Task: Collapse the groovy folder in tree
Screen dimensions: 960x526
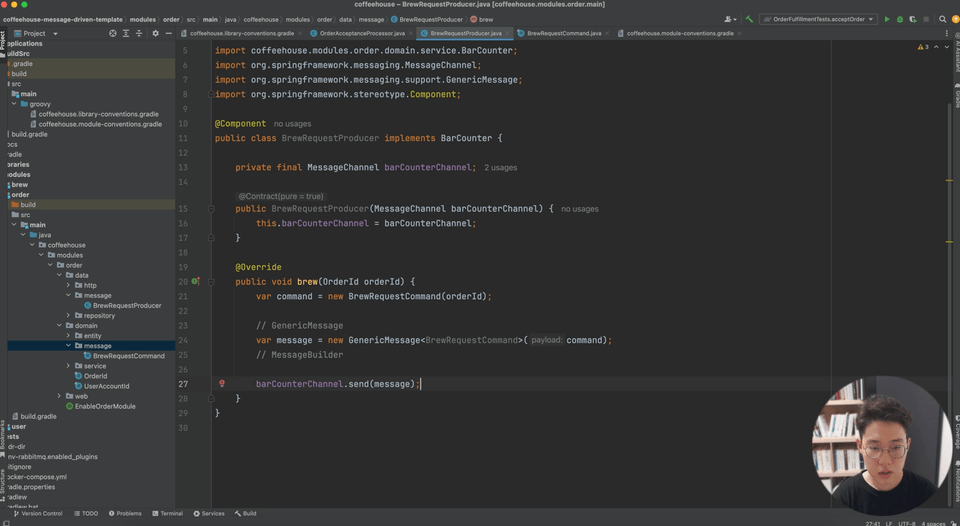Action: click(x=14, y=104)
